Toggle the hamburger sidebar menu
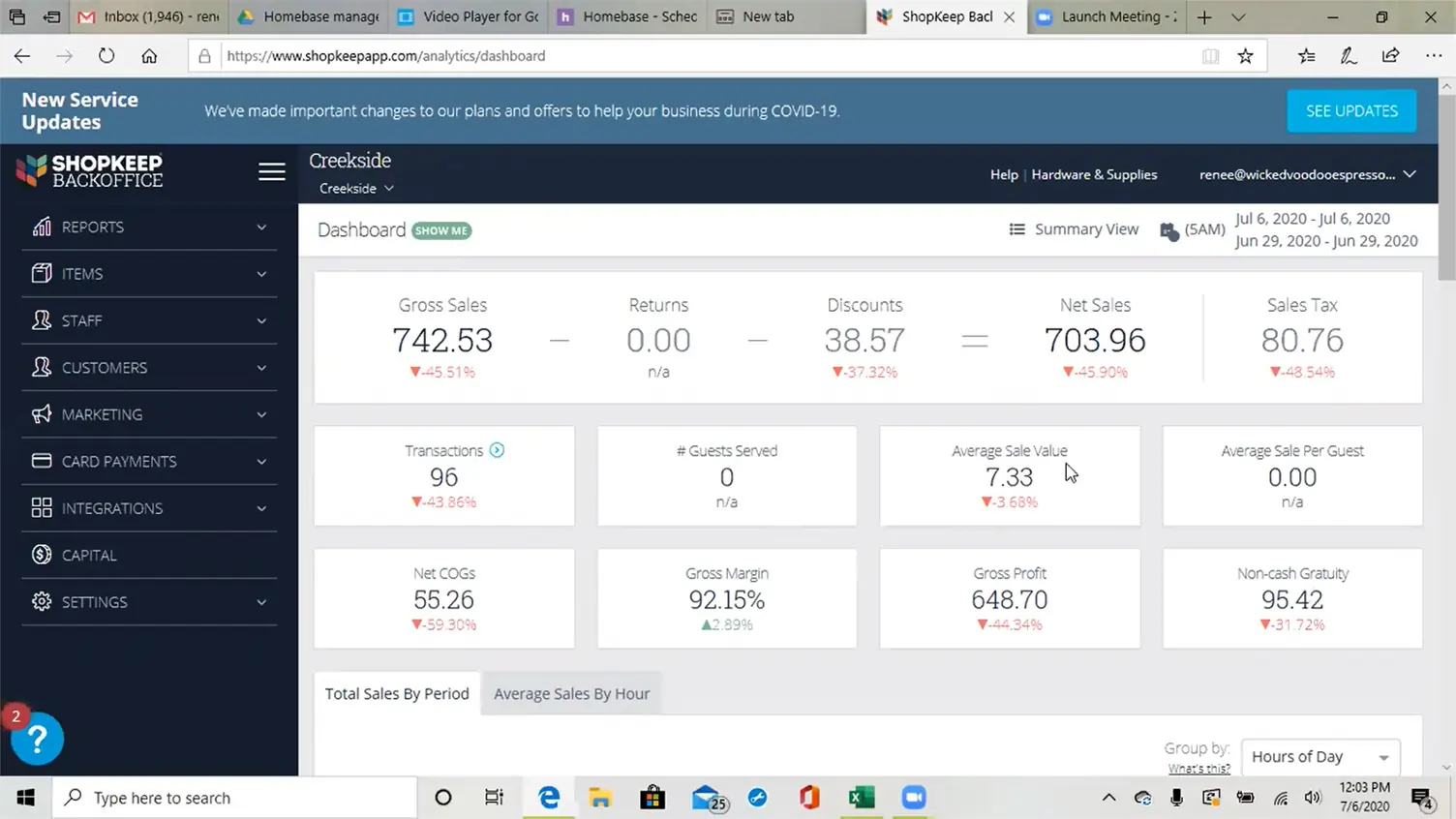 coord(272,171)
